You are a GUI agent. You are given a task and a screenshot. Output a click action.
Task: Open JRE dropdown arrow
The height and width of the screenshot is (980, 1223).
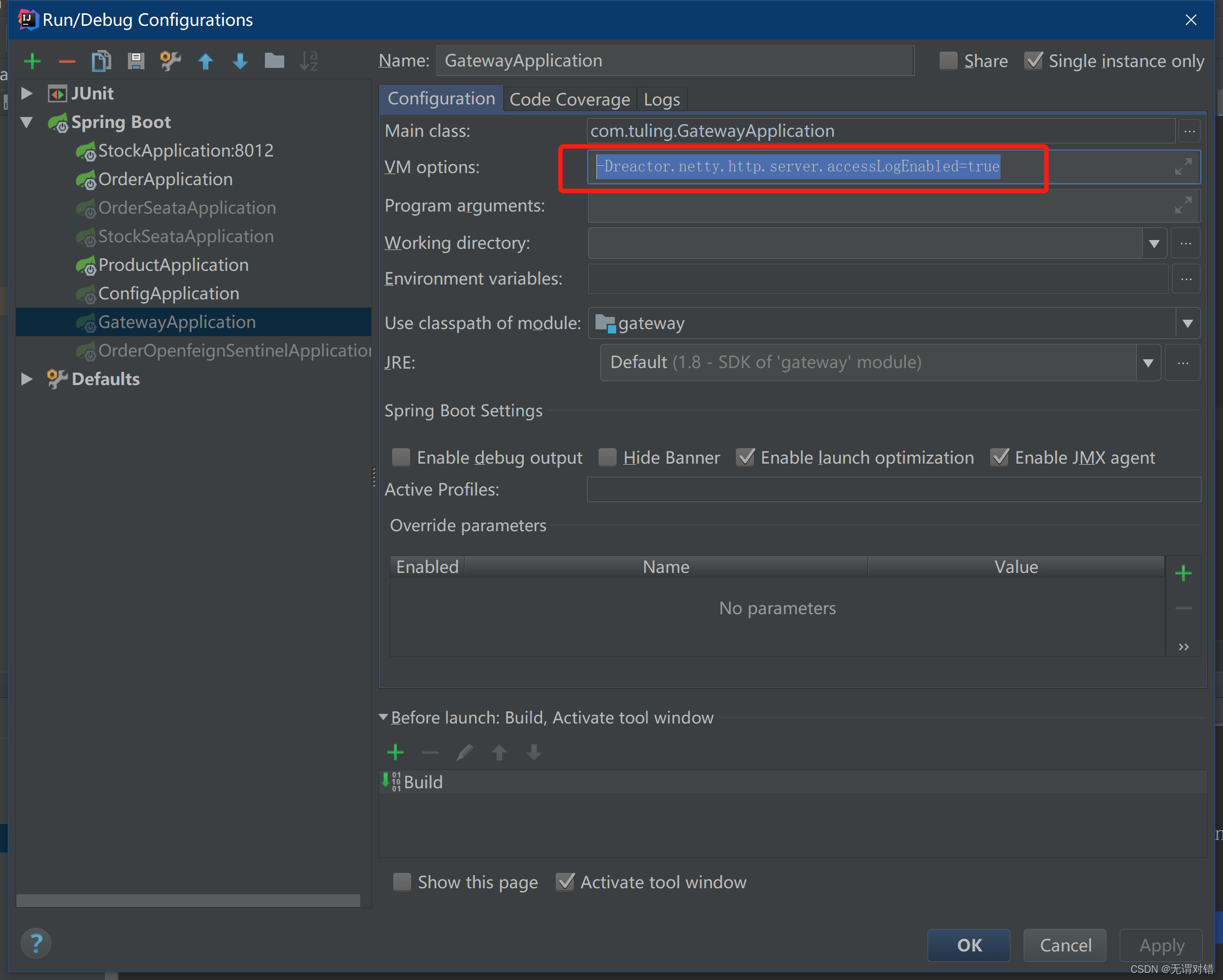click(x=1148, y=363)
